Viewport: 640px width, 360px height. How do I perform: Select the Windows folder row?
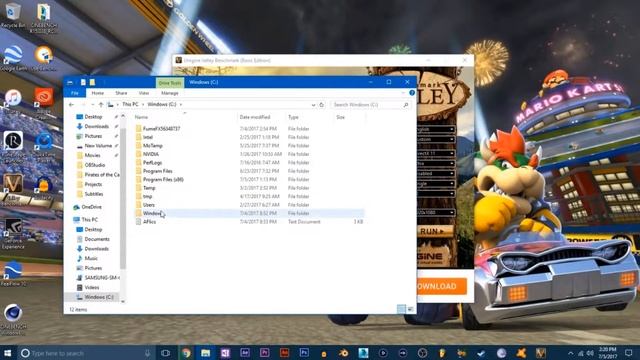click(249, 213)
